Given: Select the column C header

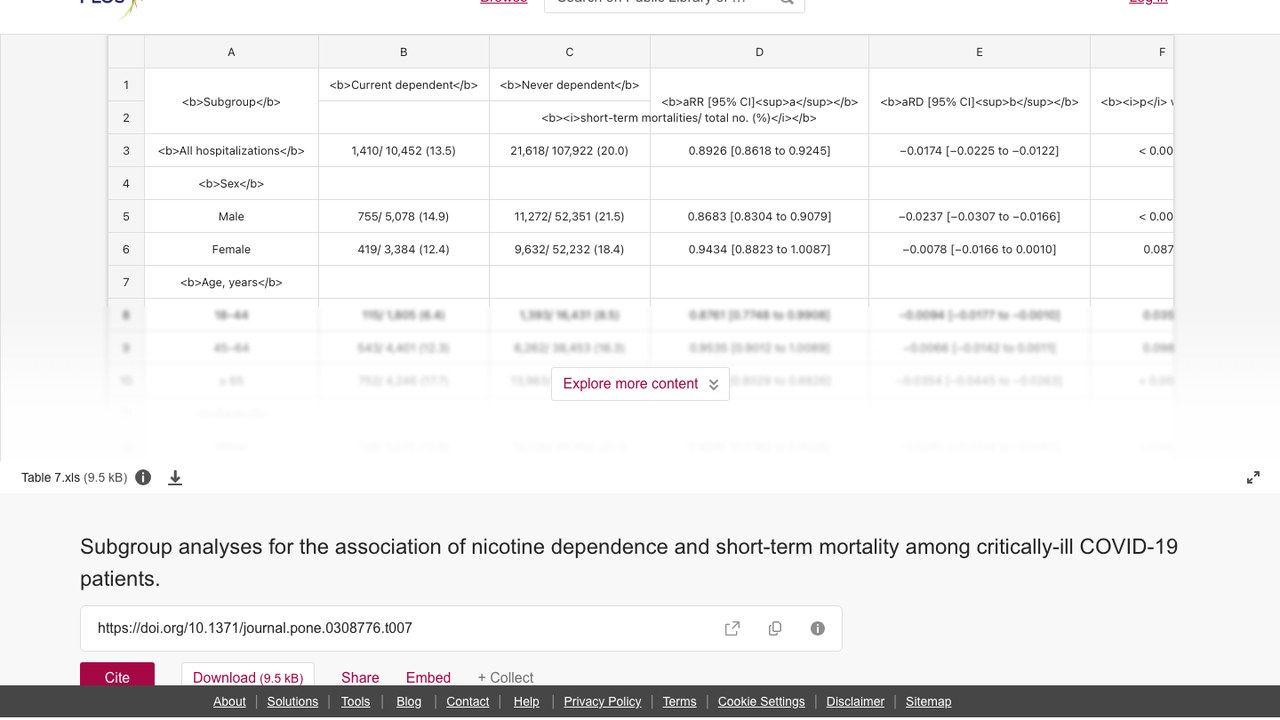Looking at the screenshot, I should pyautogui.click(x=570, y=52).
